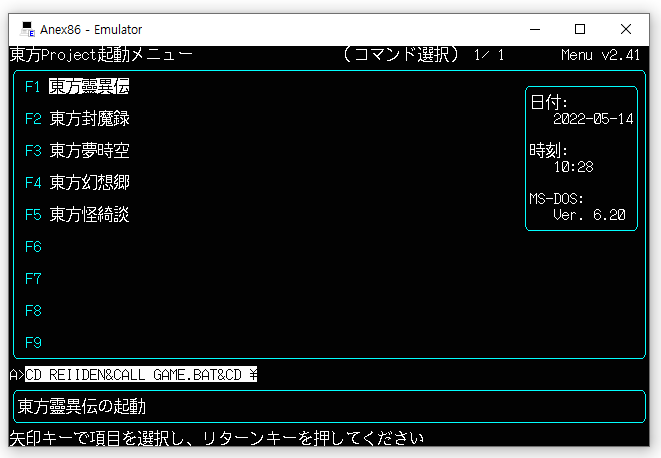The height and width of the screenshot is (458, 661).
Task: Click the empty F6 slot label
Action: coord(33,247)
